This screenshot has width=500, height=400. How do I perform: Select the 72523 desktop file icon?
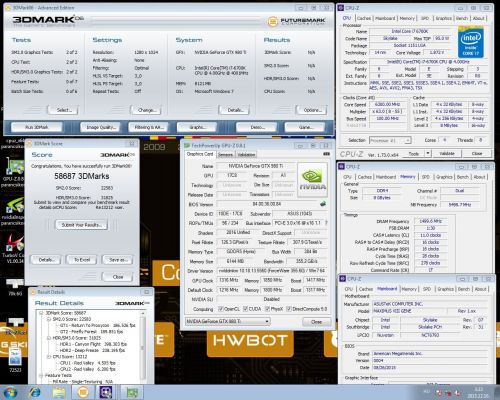pyautogui.click(x=15, y=359)
